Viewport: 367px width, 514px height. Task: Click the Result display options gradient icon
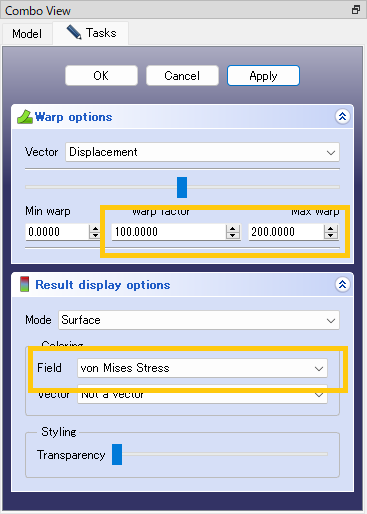pyautogui.click(x=24, y=284)
